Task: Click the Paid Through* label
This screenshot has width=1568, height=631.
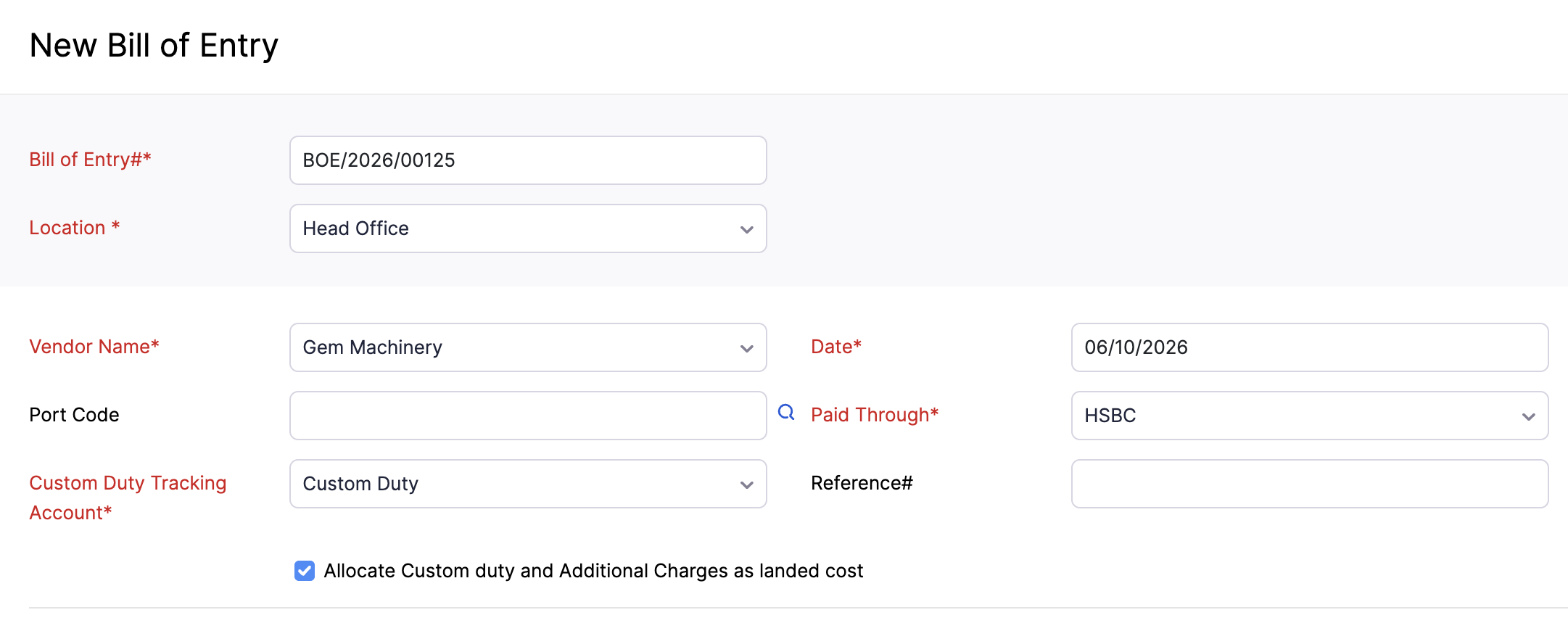Action: (875, 415)
